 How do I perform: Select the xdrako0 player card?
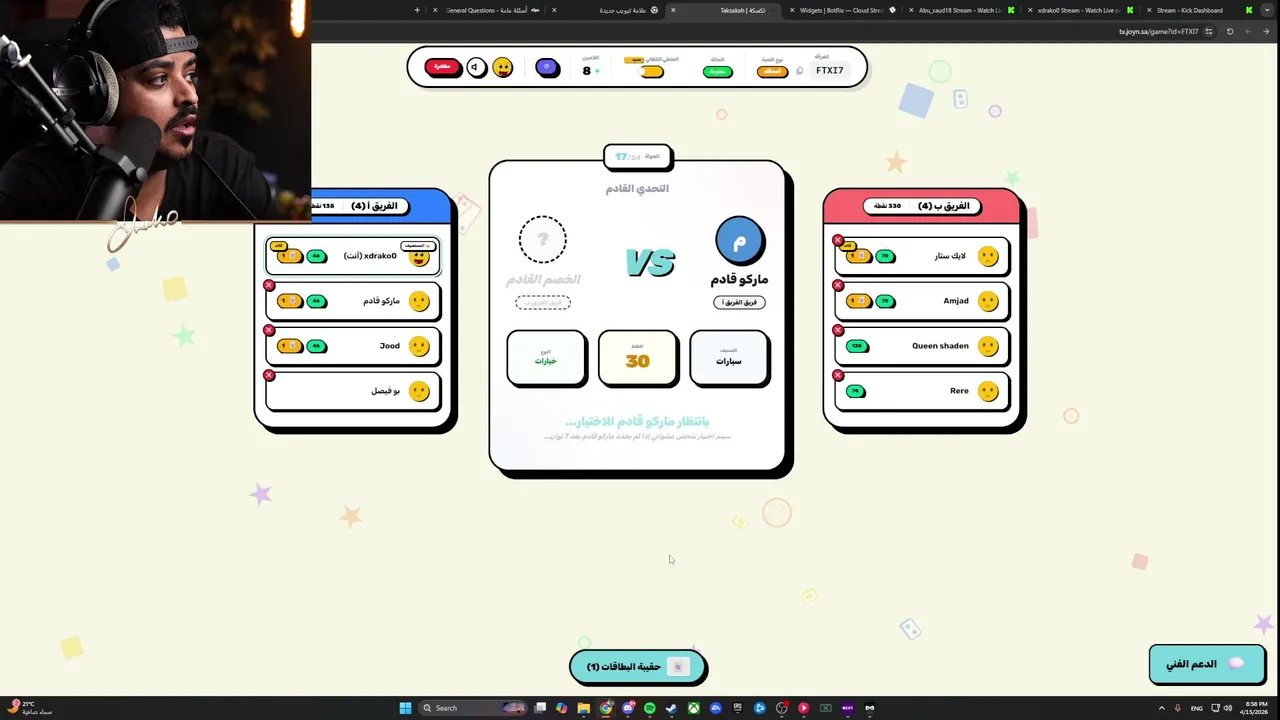pos(352,256)
